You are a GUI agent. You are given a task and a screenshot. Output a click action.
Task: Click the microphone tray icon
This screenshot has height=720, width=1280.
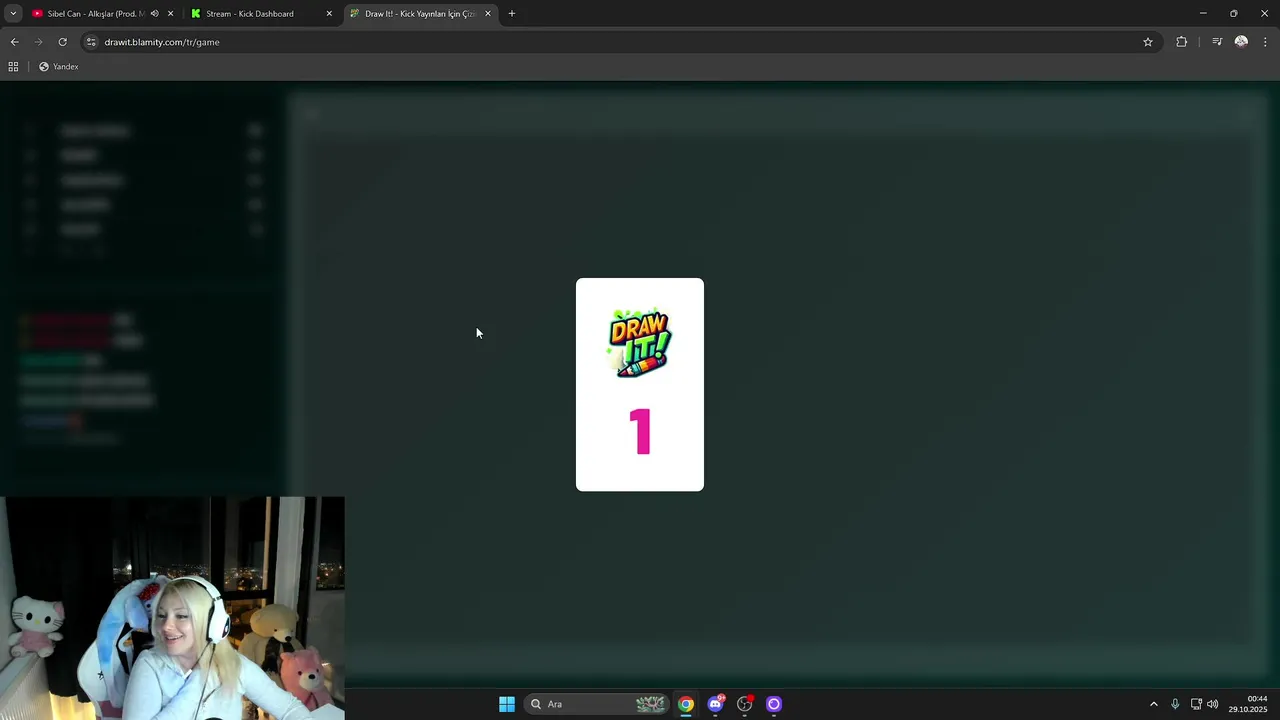tap(1175, 704)
